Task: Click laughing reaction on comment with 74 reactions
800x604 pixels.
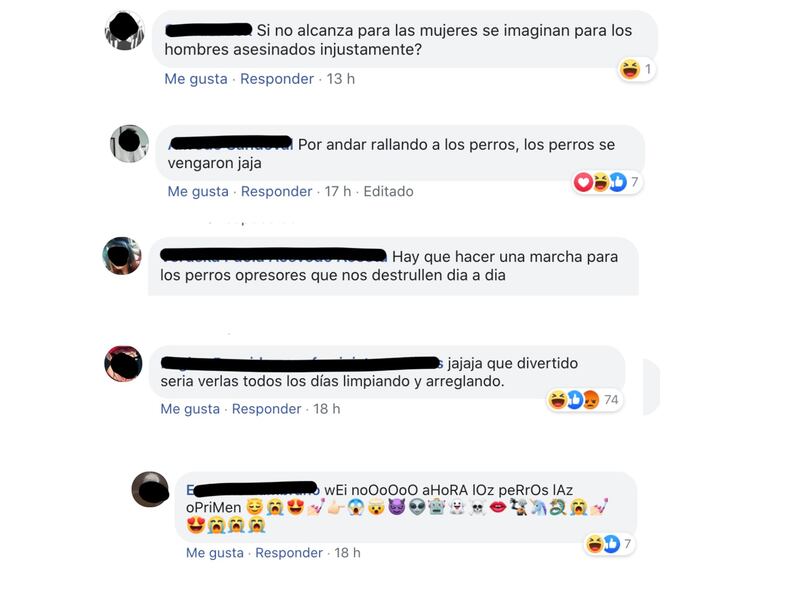Action: tap(557, 400)
